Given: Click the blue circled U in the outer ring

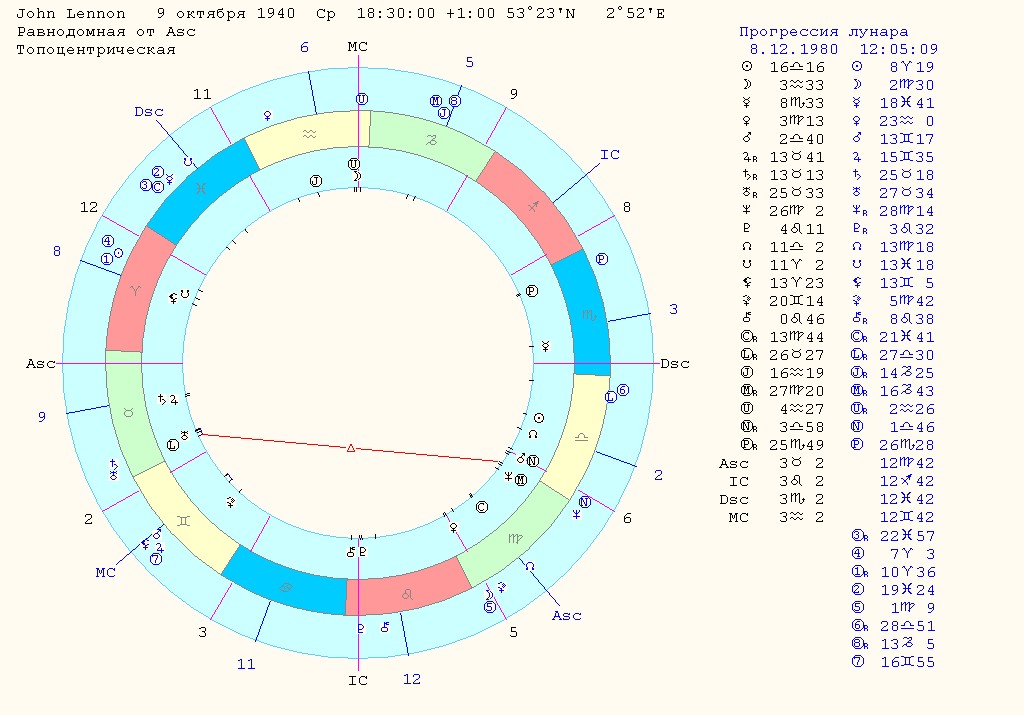Looking at the screenshot, I should (x=362, y=99).
